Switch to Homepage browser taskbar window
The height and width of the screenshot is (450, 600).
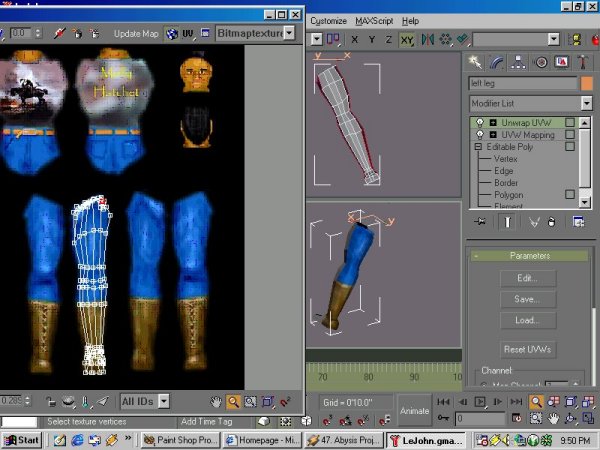pyautogui.click(x=262, y=440)
